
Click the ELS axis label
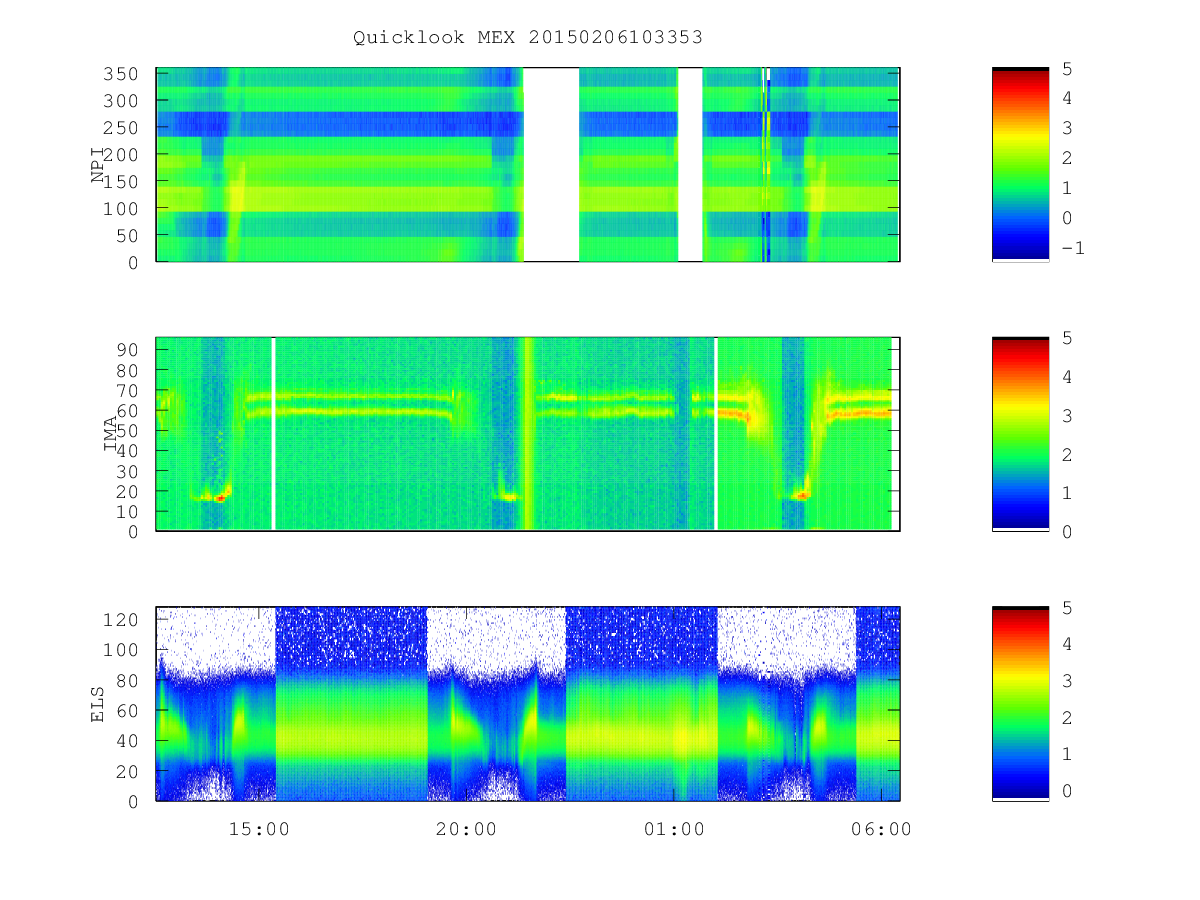point(98,704)
